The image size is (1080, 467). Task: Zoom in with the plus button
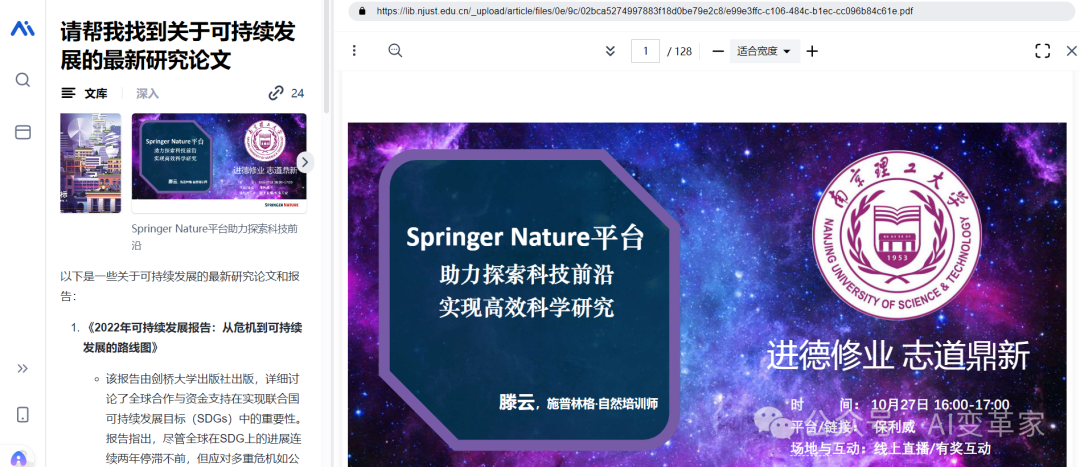point(812,51)
